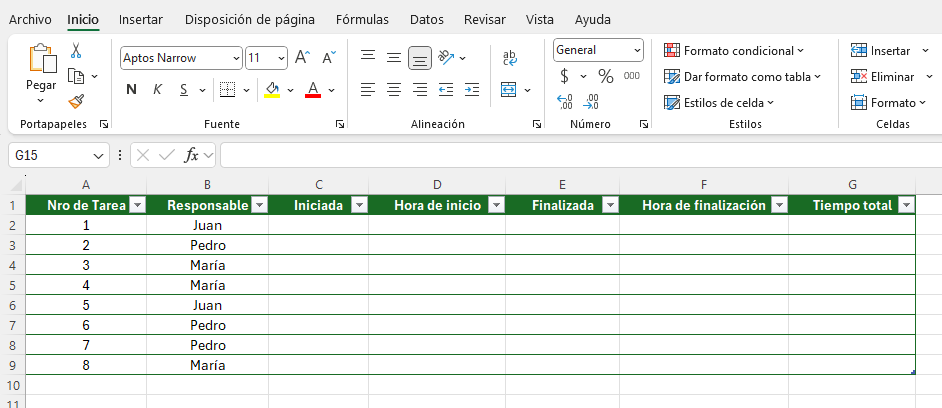Open the Hora de finalización filter dropdown

coord(779,206)
